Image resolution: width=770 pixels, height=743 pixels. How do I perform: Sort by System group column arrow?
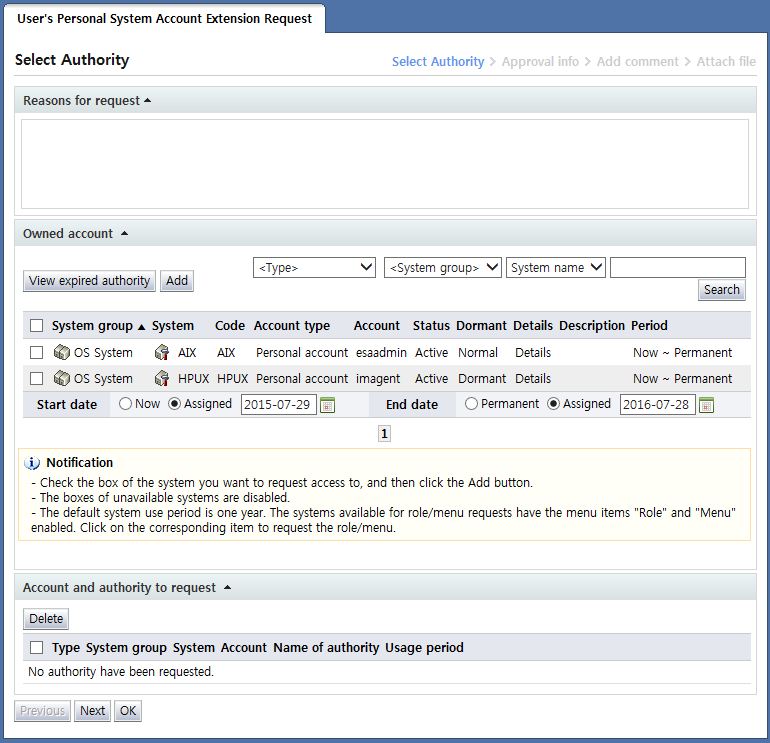point(141,326)
